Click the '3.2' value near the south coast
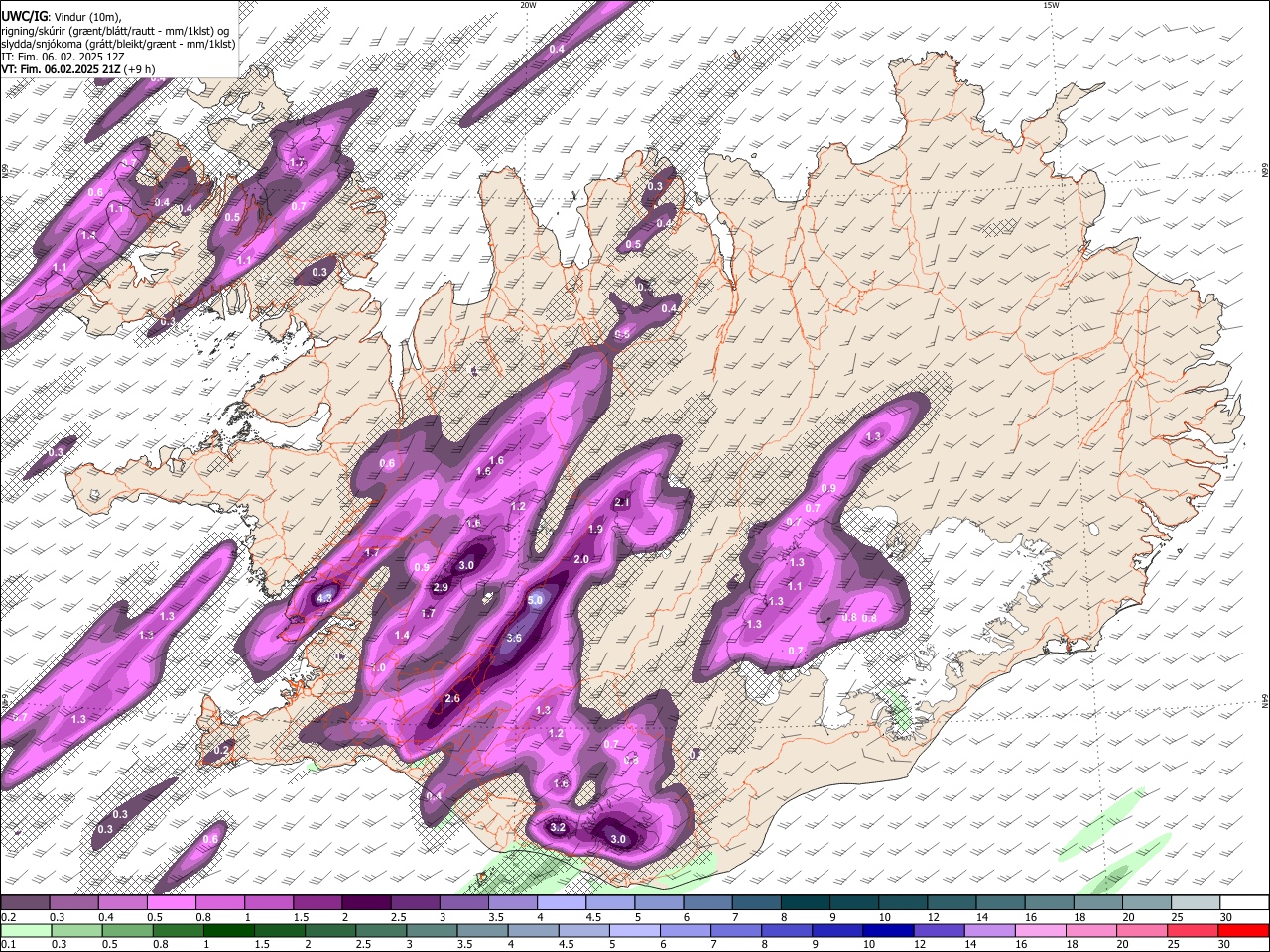 [x=558, y=827]
